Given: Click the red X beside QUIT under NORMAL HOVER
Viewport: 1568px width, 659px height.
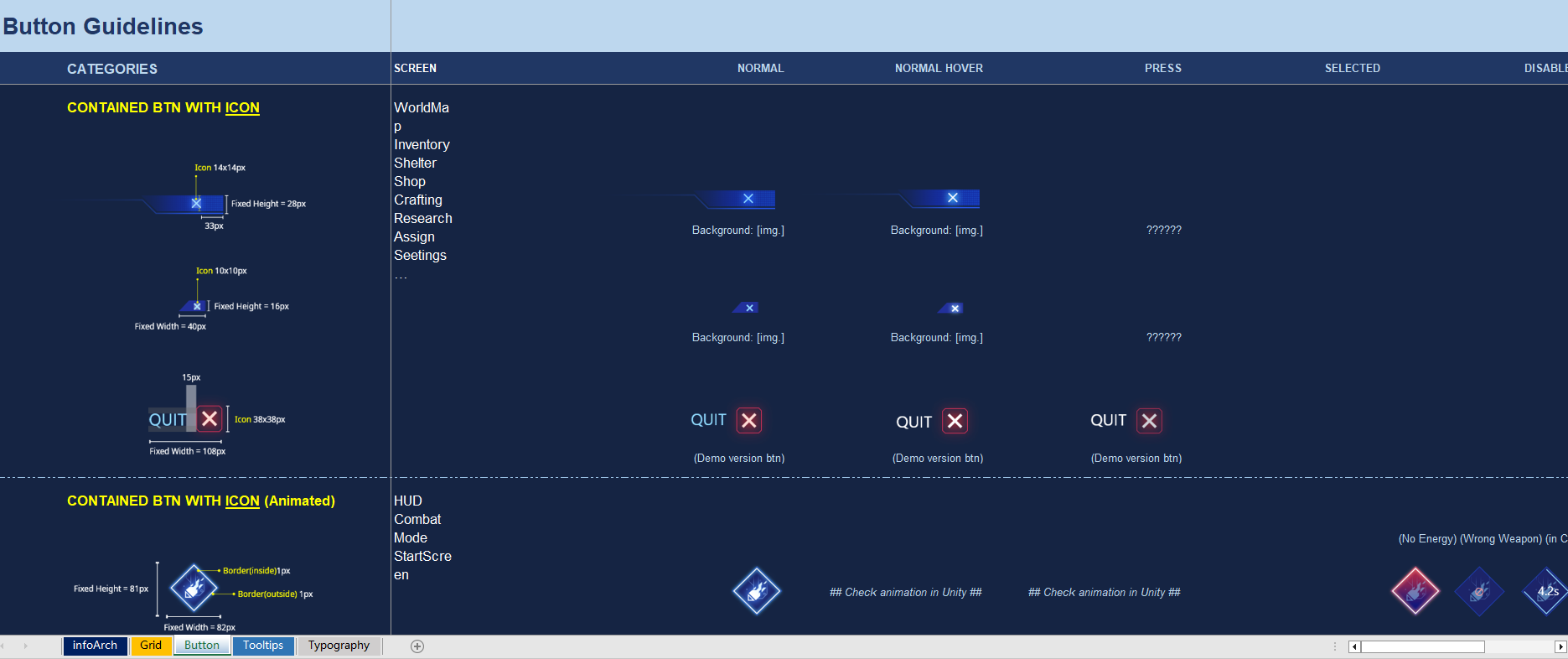Looking at the screenshot, I should pyautogui.click(x=955, y=421).
